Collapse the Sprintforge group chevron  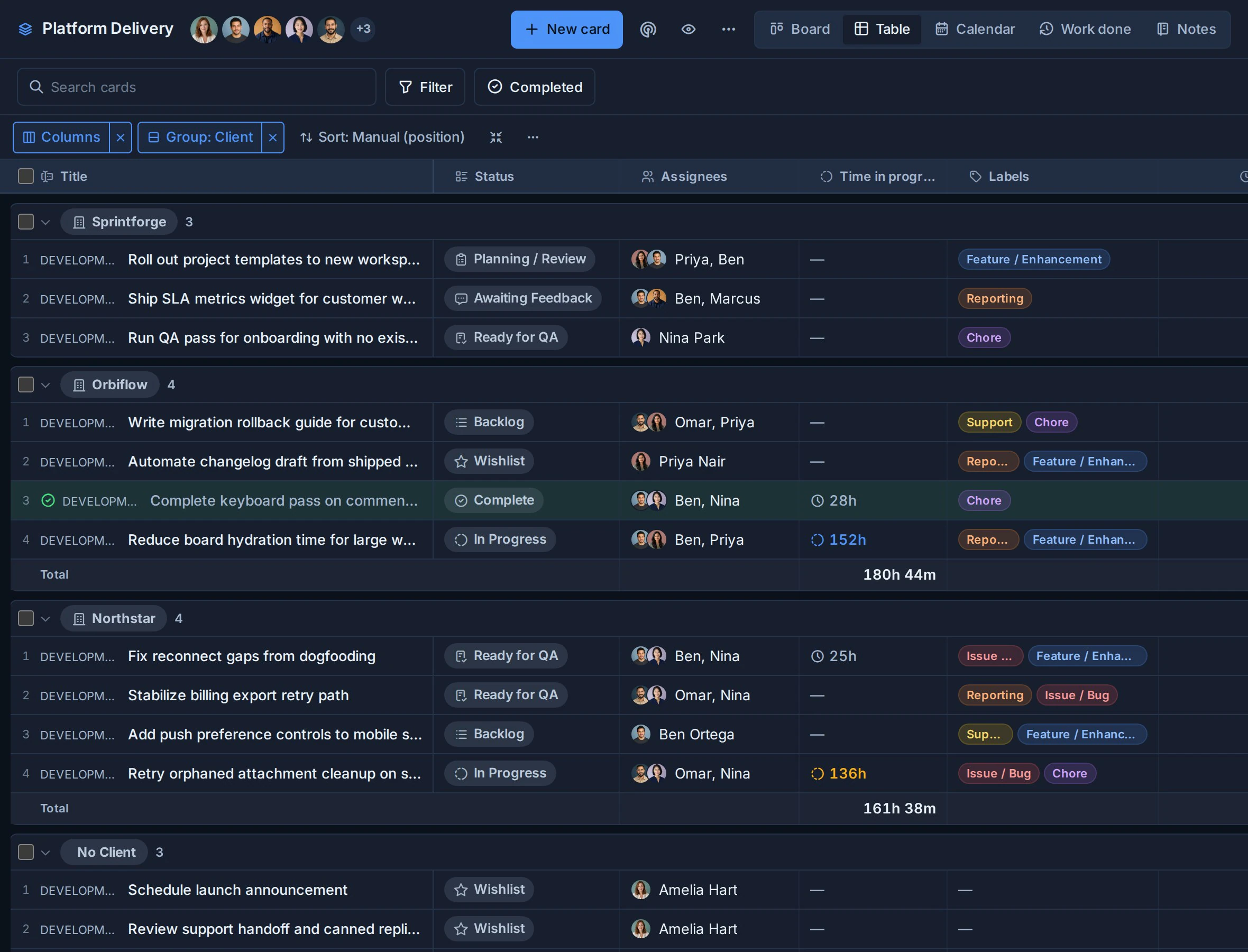click(x=46, y=222)
